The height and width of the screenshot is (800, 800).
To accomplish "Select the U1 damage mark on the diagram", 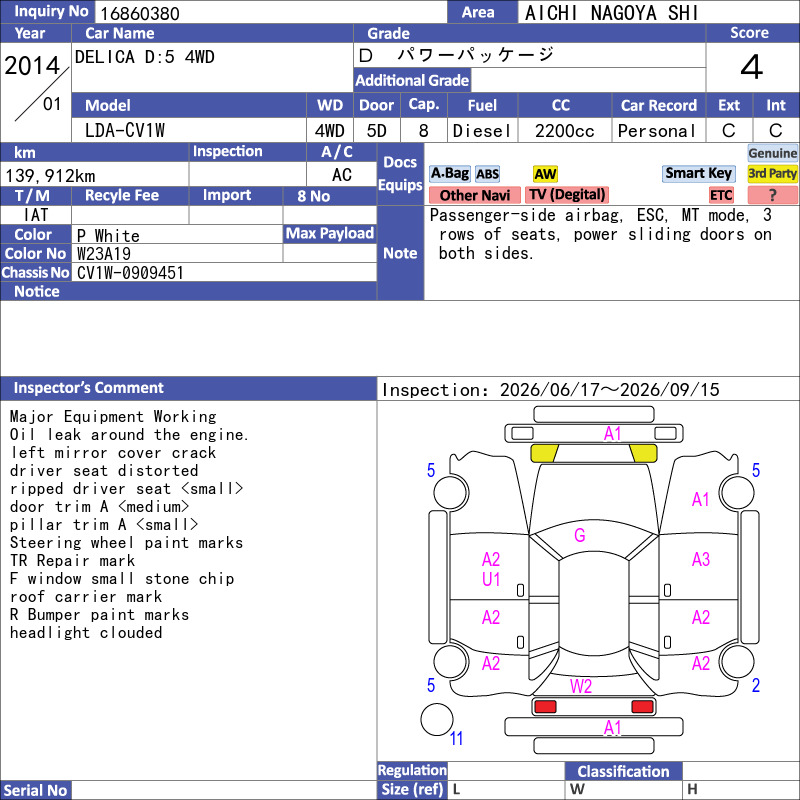I will [491, 580].
